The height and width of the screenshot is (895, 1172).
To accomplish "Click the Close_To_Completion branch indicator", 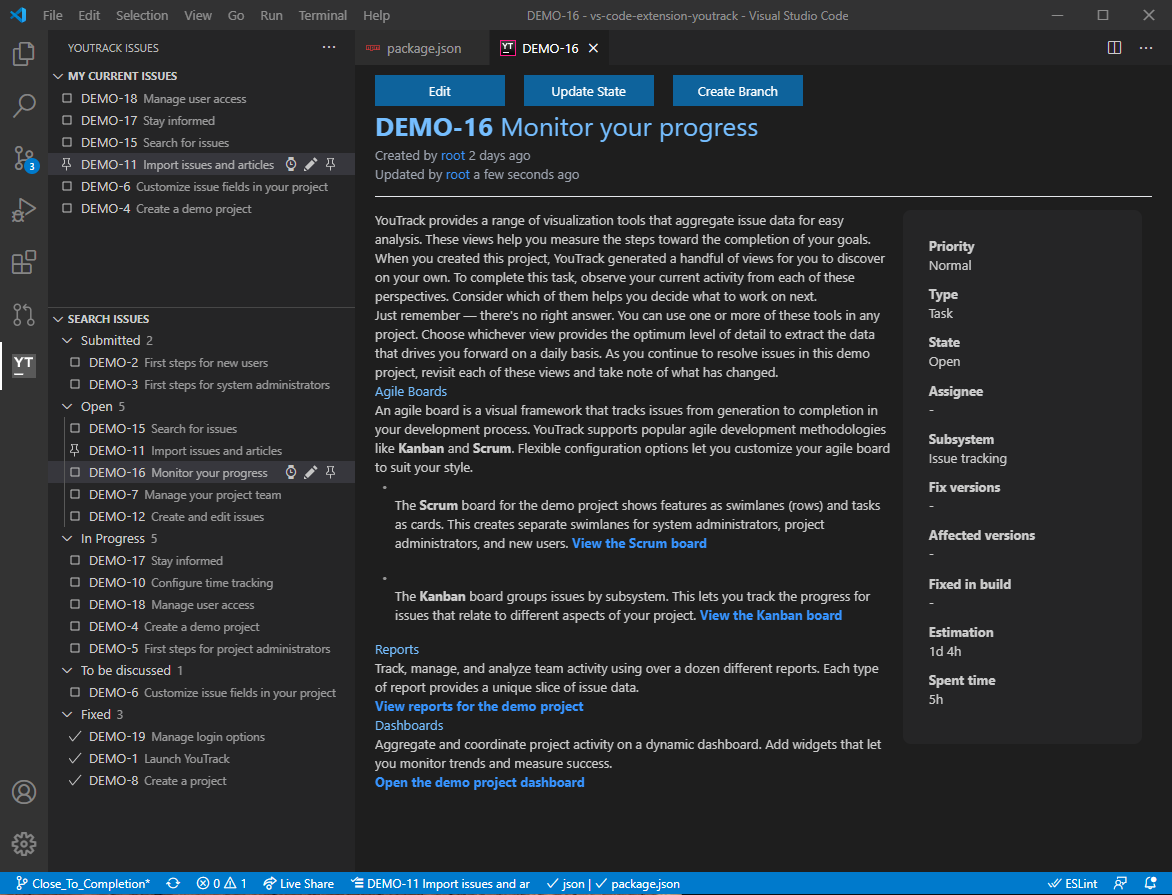I will [83, 884].
